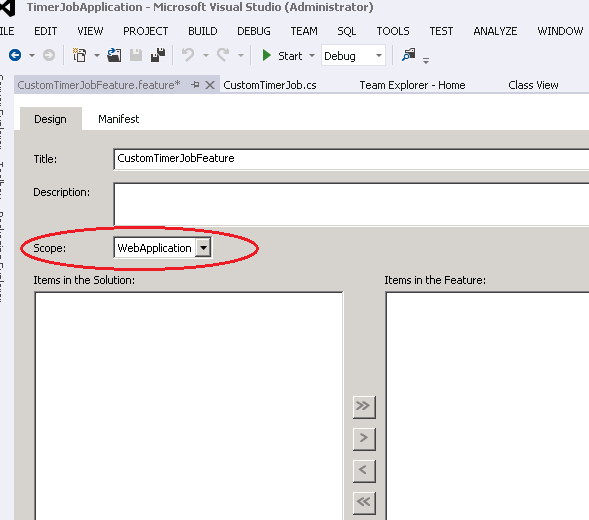Expand the Navigate Backward history dropdown
Screen dimensions: 589x520
[x=32, y=56]
